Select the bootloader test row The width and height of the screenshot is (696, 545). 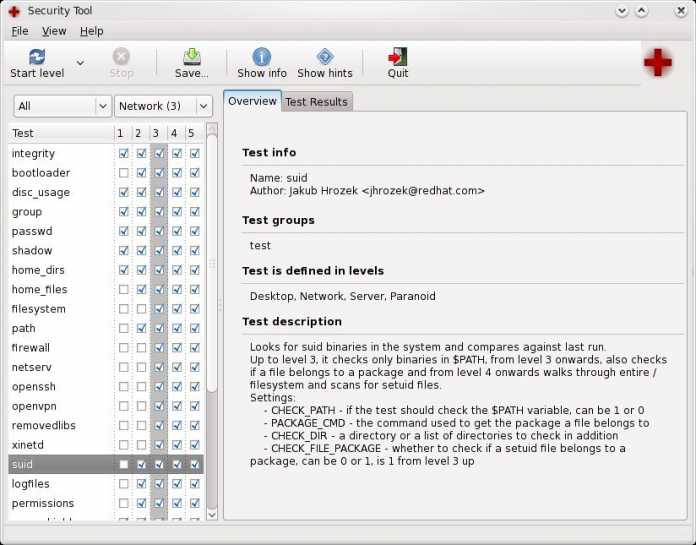[106, 173]
